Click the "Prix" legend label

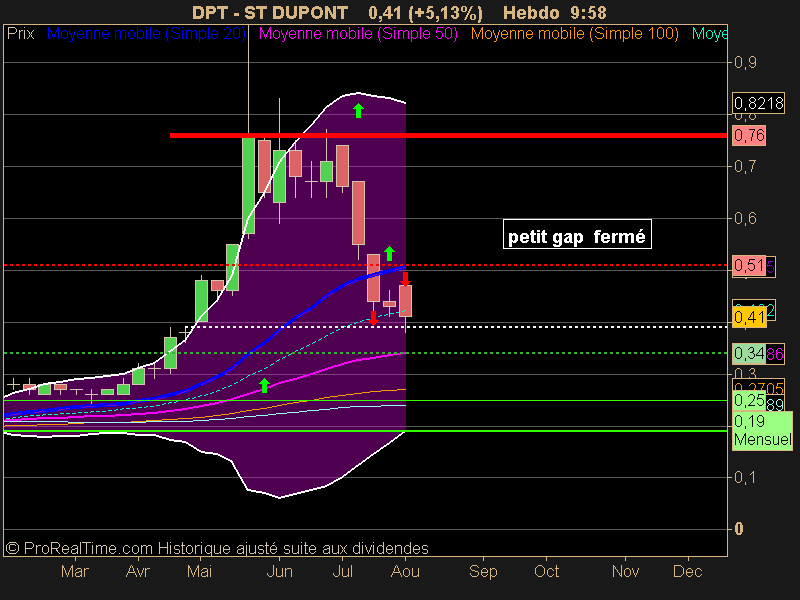(20, 34)
